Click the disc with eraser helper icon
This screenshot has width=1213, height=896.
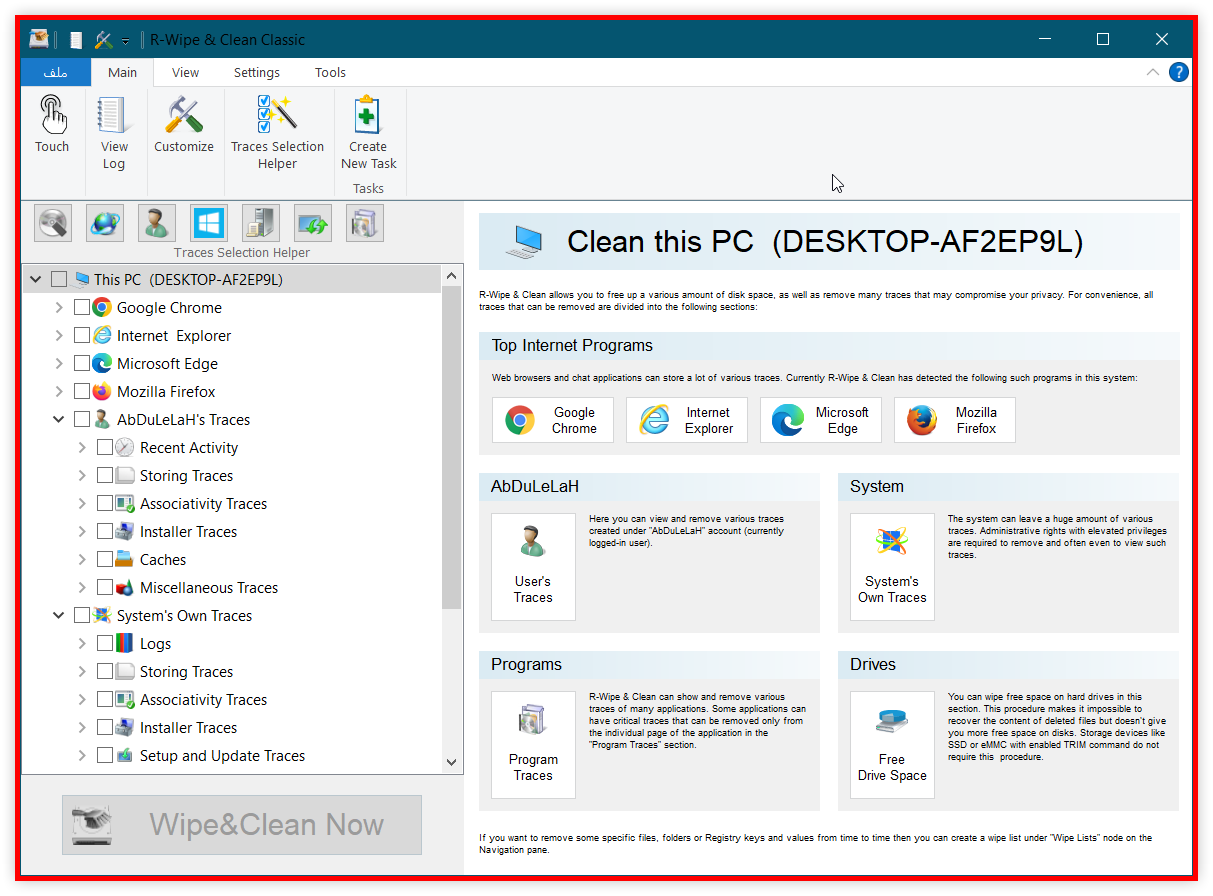(54, 223)
